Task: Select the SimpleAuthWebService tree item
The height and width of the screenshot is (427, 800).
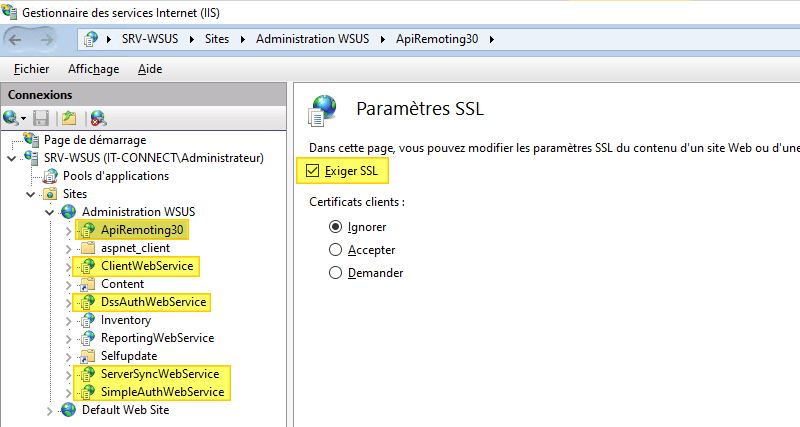Action: pos(162,391)
